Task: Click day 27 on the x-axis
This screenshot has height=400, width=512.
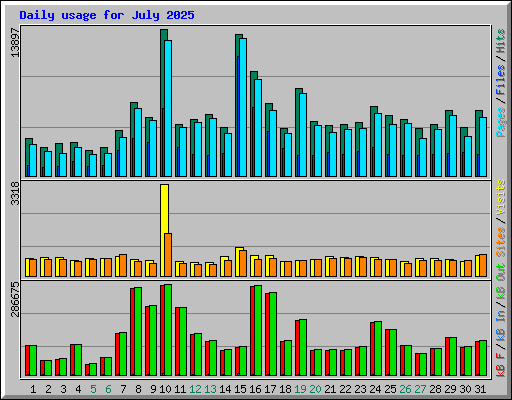Action: (420, 389)
